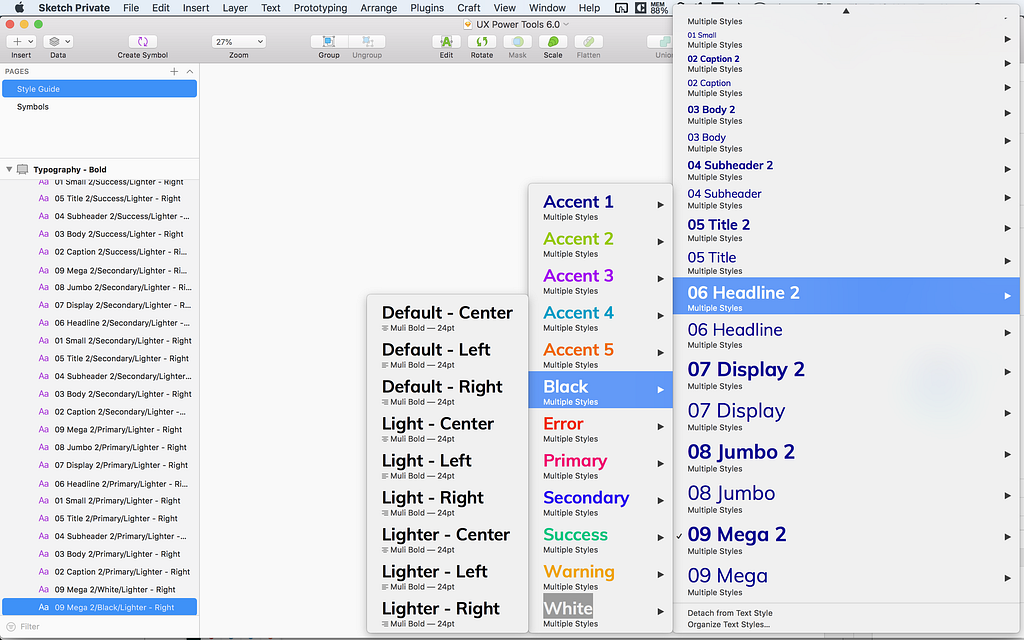This screenshot has width=1024, height=640.
Task: Click the Group layers icon
Action: (329, 42)
